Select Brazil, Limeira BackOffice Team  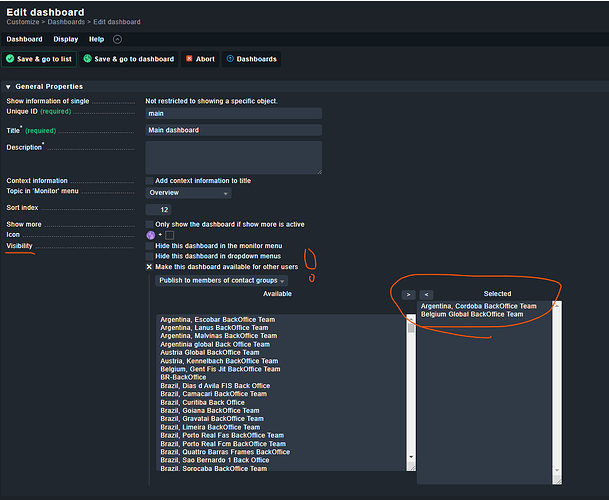[210, 427]
